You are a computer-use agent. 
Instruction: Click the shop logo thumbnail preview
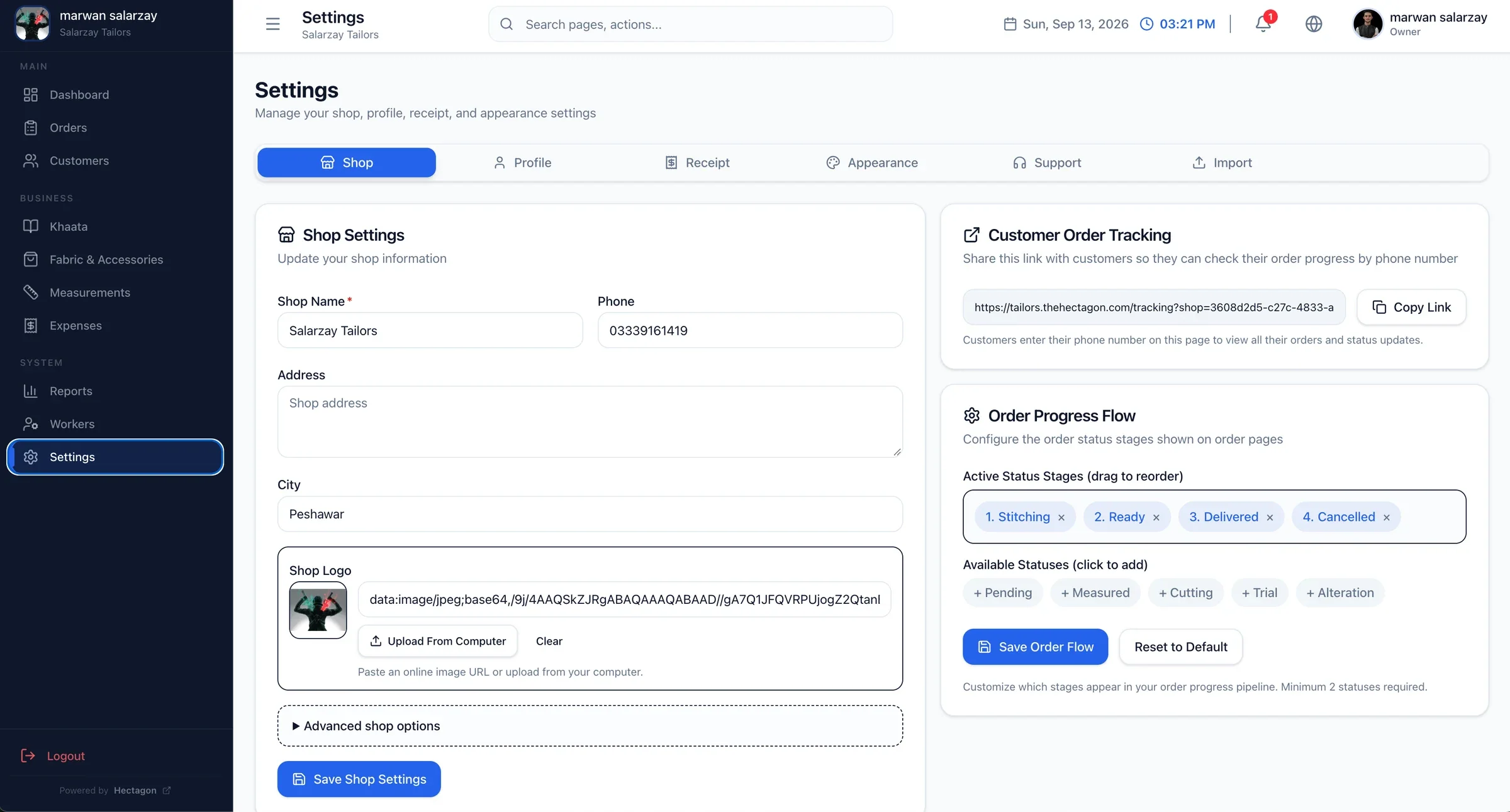[318, 610]
